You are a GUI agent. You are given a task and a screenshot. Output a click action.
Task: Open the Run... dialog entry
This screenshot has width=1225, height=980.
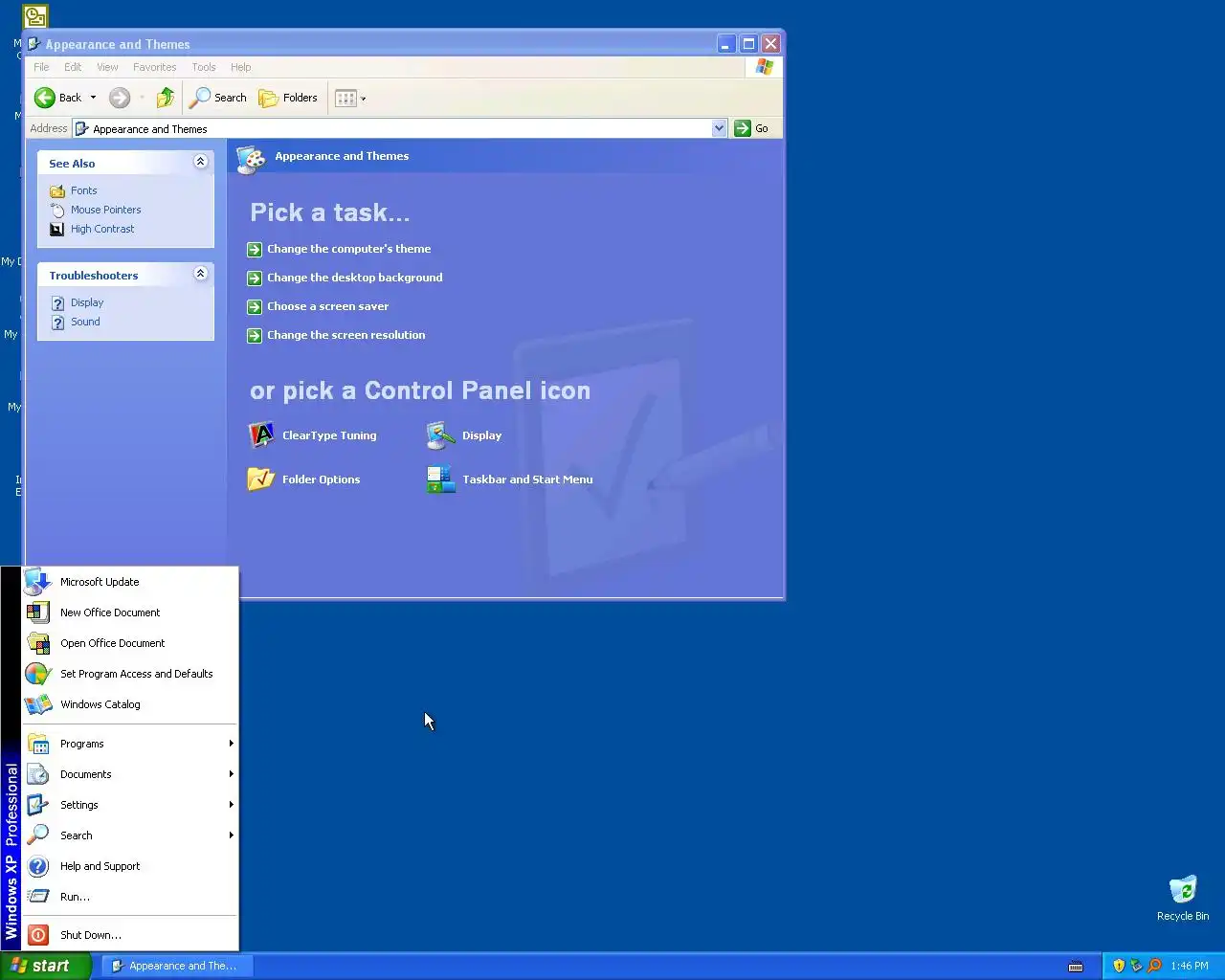[x=130, y=897]
